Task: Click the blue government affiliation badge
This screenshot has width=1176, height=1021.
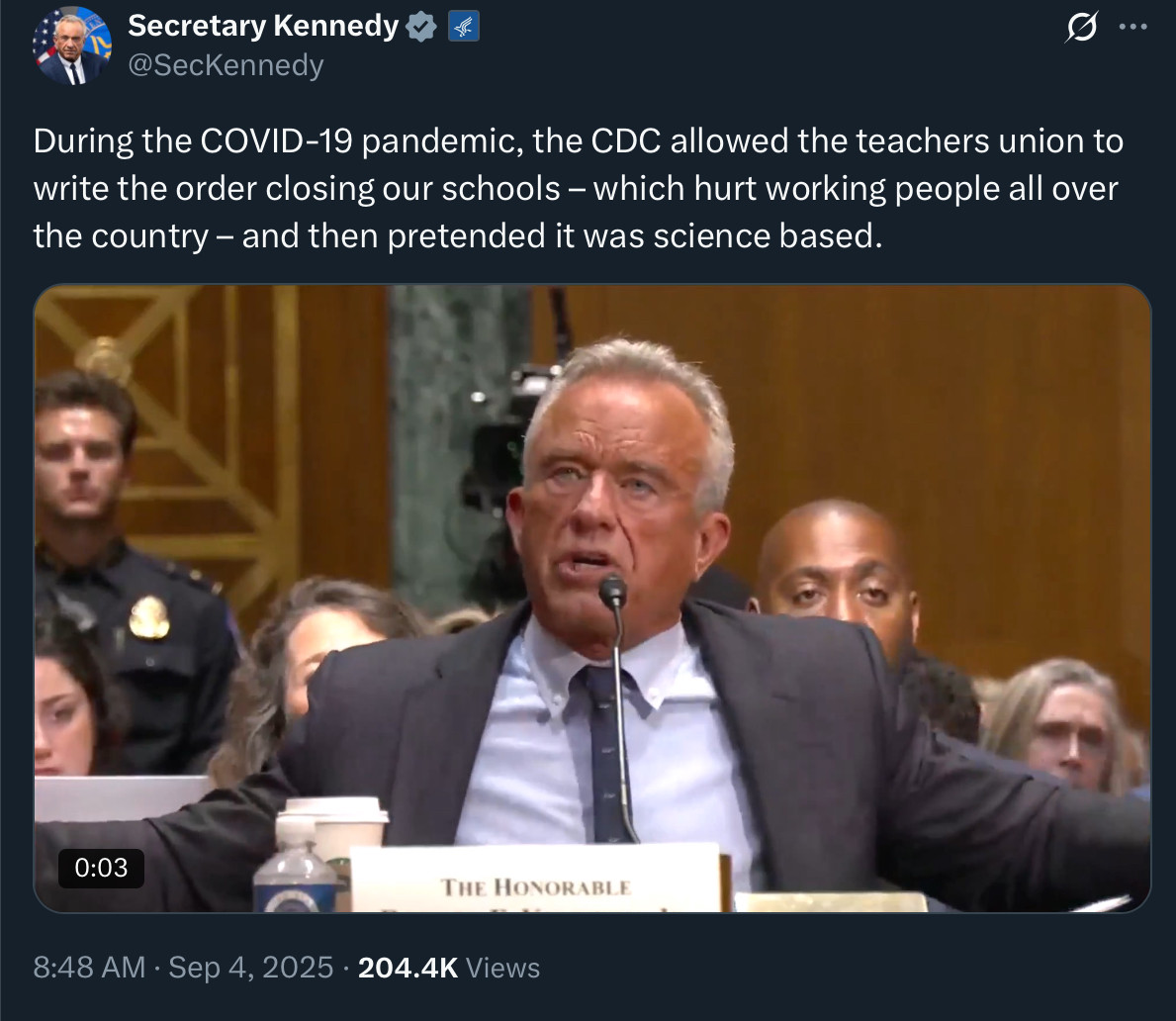Action: 464,28
